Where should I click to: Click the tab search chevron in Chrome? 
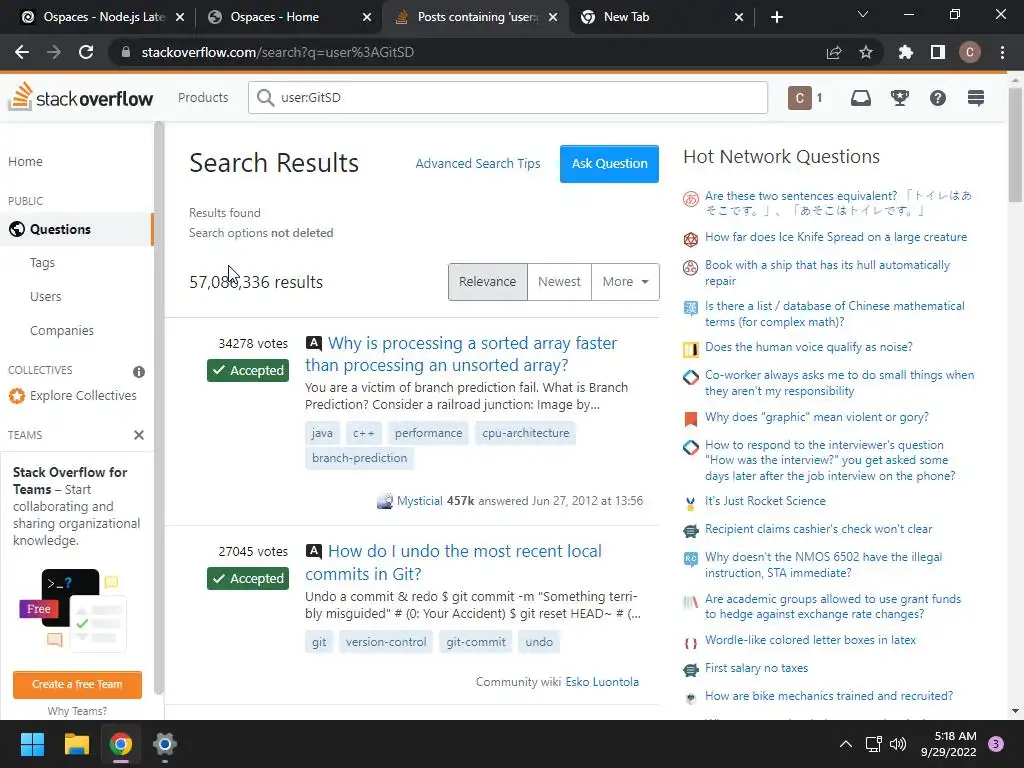[x=863, y=14]
